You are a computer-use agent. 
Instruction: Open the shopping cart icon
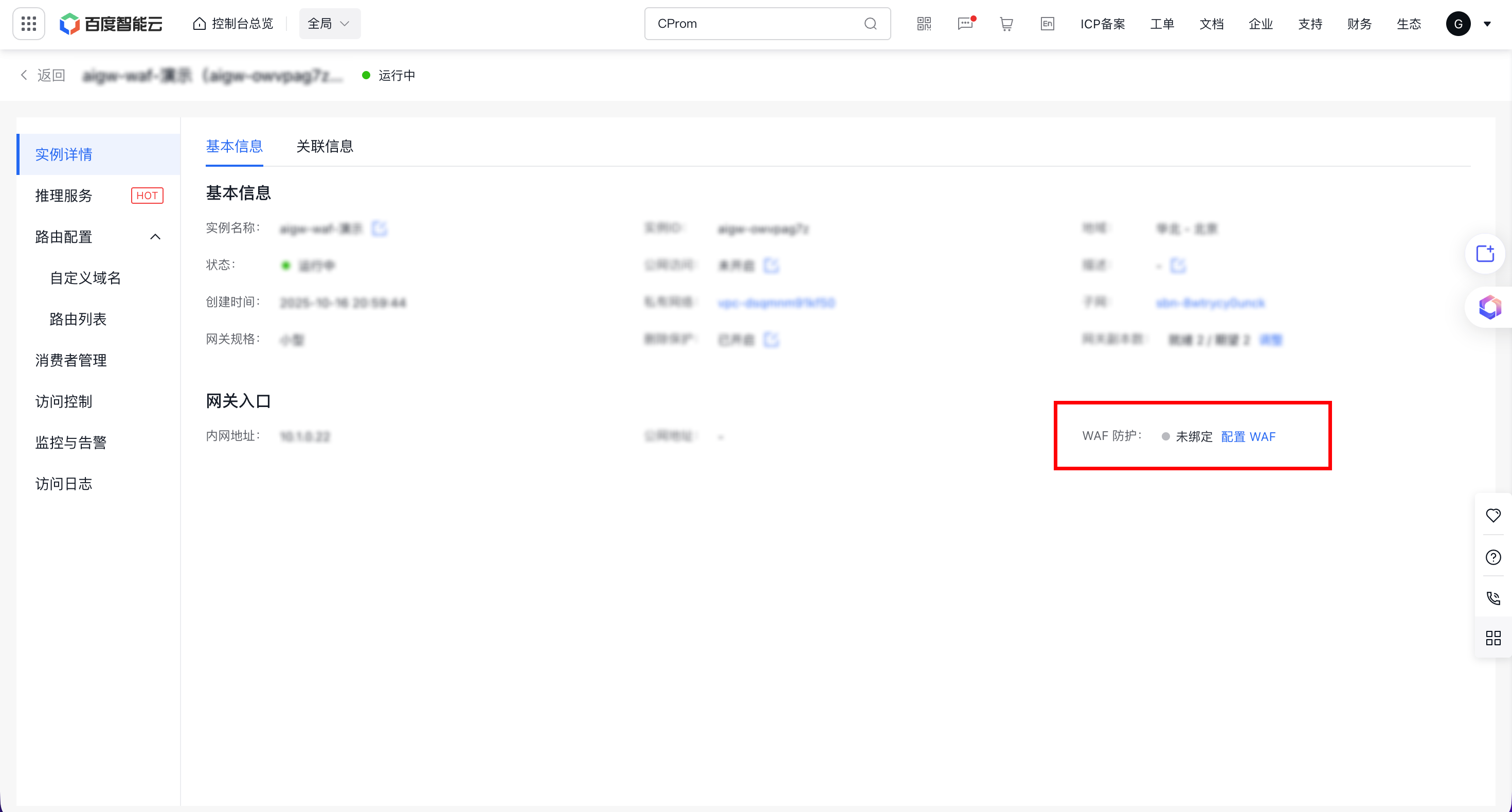1006,24
